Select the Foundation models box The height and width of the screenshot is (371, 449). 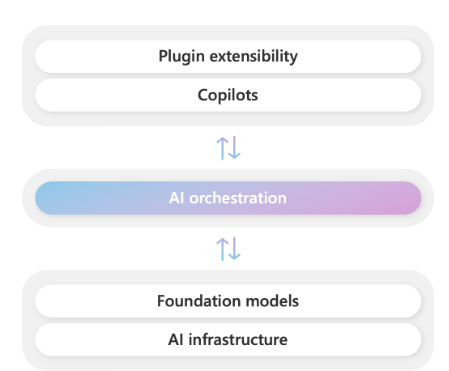228,301
